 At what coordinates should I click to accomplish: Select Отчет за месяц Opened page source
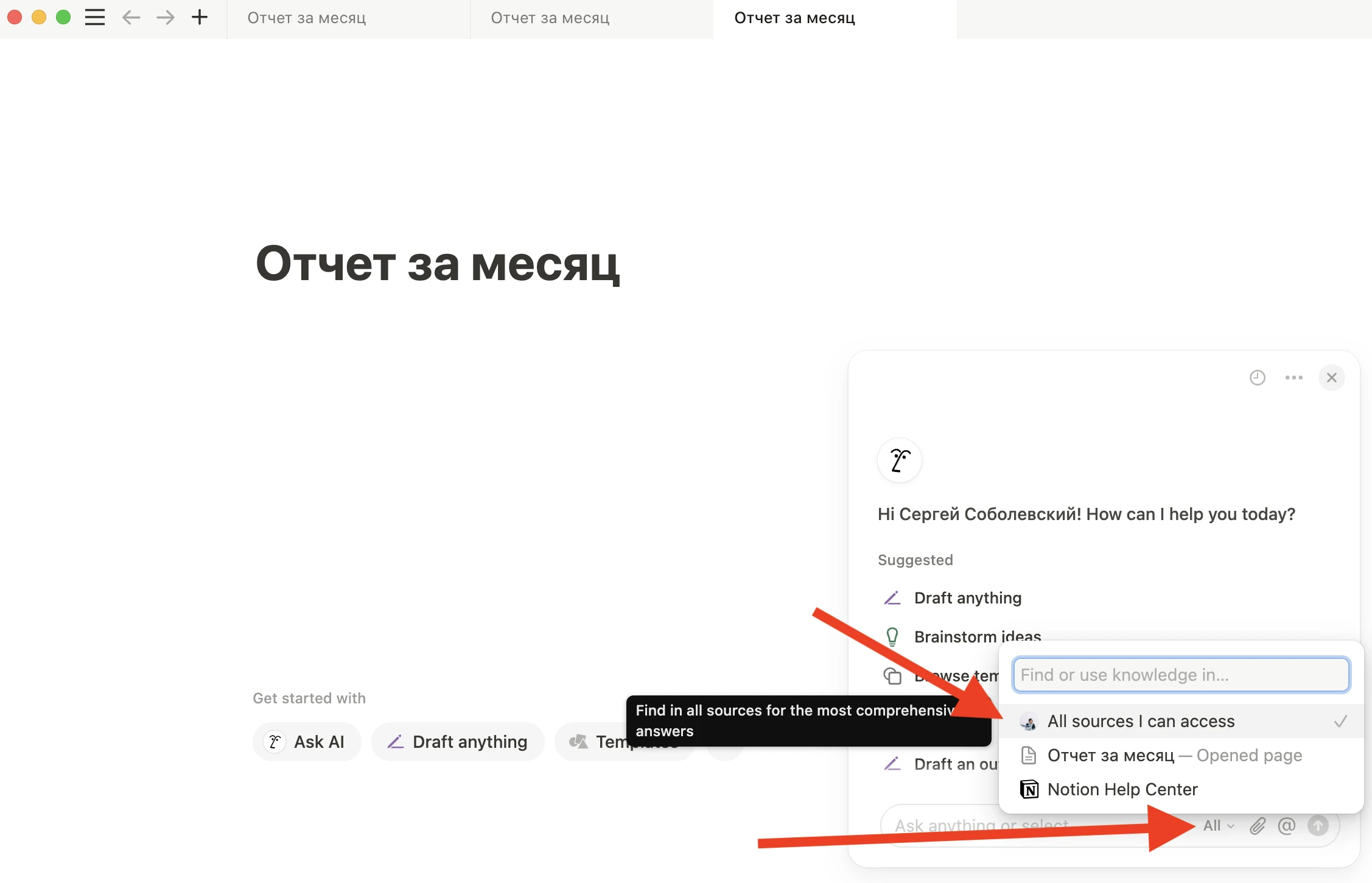pos(1181,755)
